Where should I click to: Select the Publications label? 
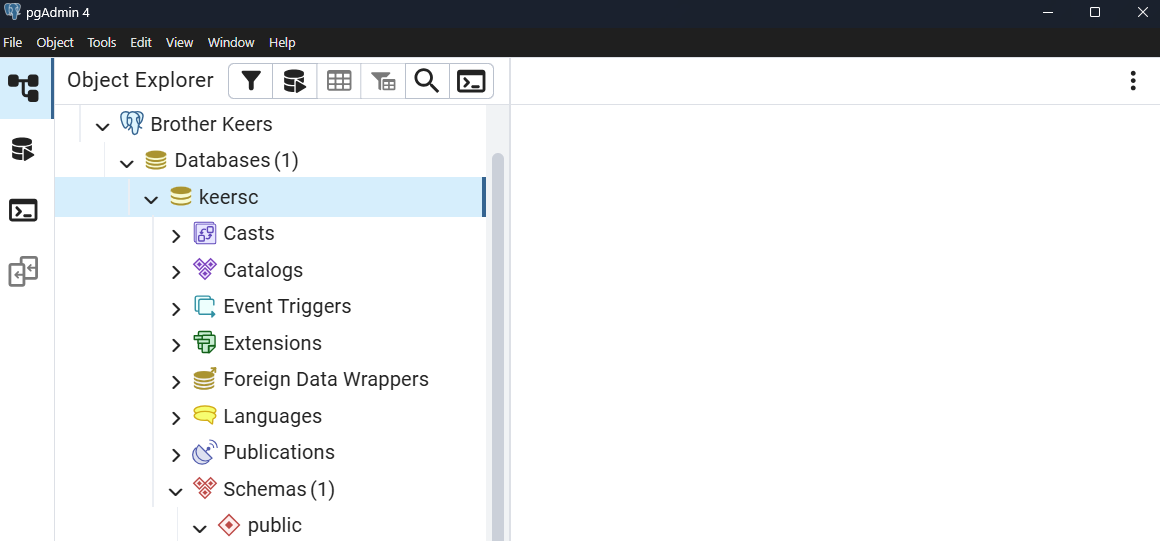click(x=279, y=452)
